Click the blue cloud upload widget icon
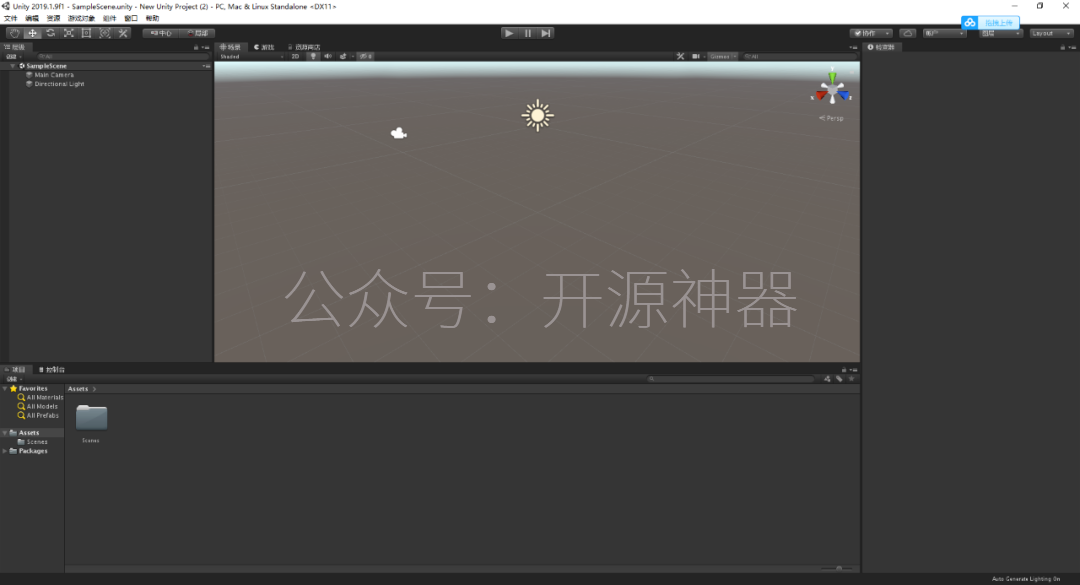1080x585 pixels. tap(970, 23)
